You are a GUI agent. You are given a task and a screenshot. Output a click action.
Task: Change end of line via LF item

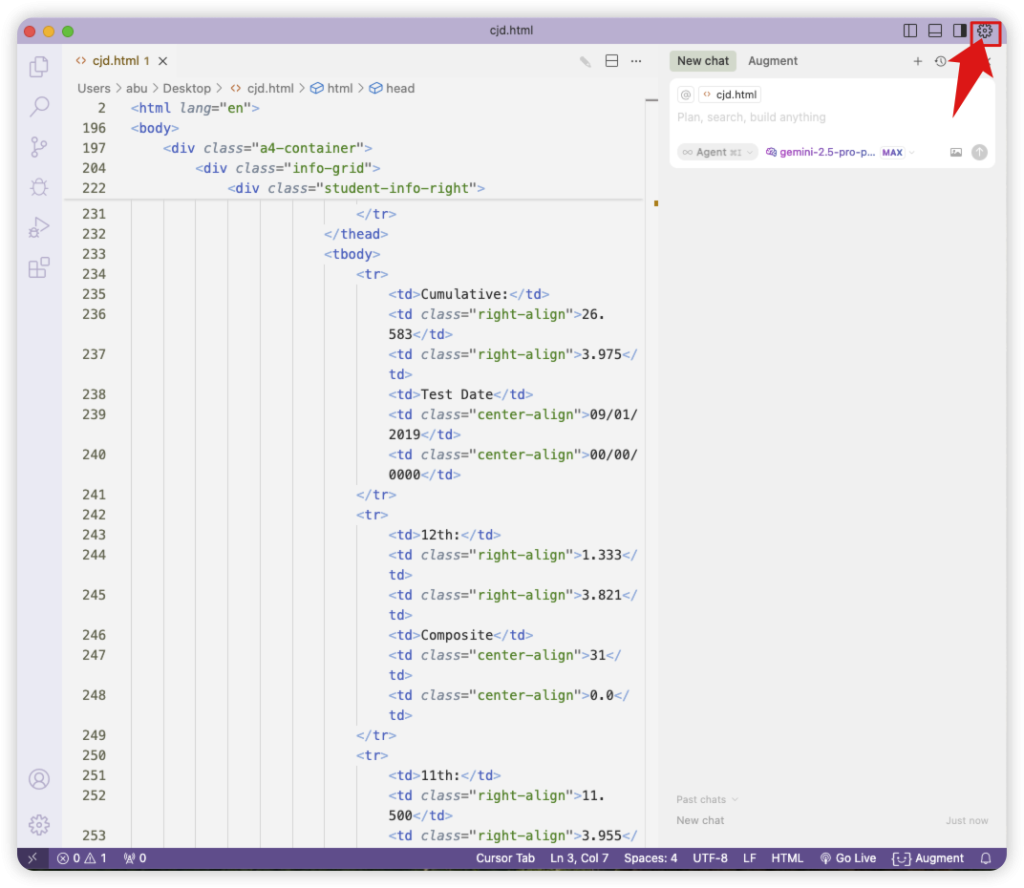click(750, 858)
